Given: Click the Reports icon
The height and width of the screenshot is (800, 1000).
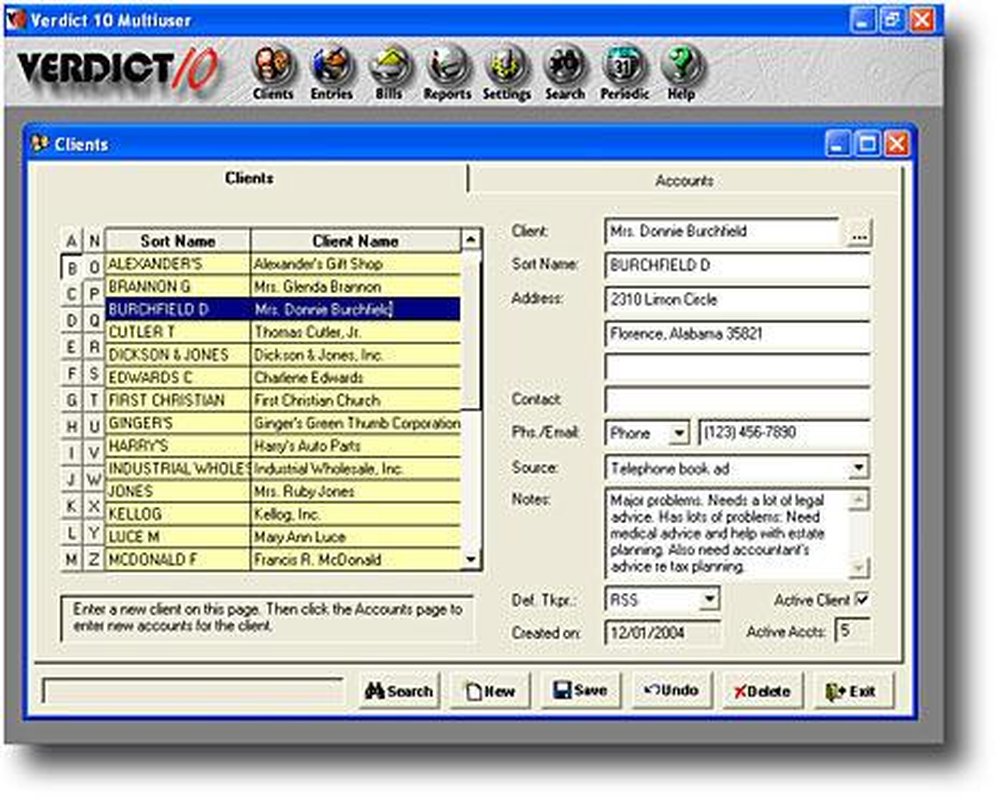Looking at the screenshot, I should [447, 70].
